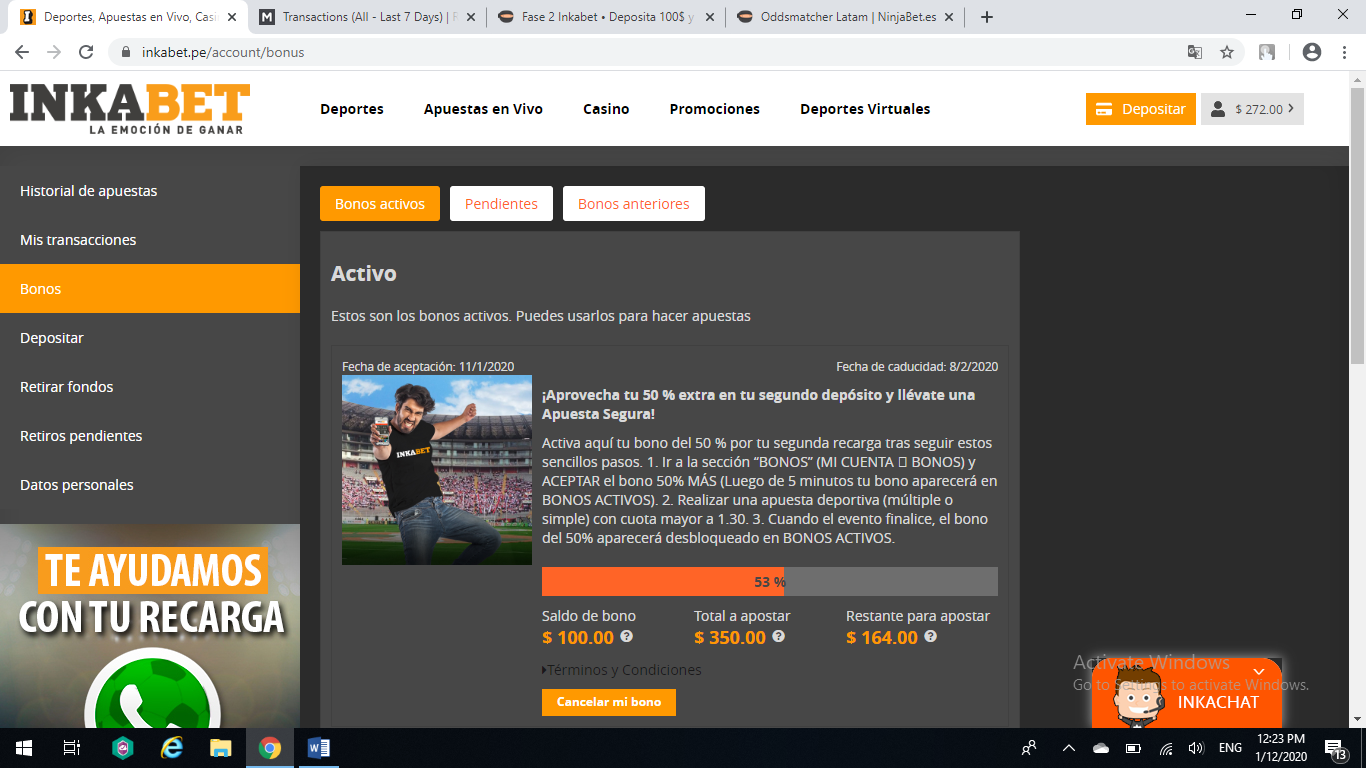Minimize the INKACHAT widget with its chevron
Screen dimensions: 1366x768
pyautogui.click(x=1259, y=672)
